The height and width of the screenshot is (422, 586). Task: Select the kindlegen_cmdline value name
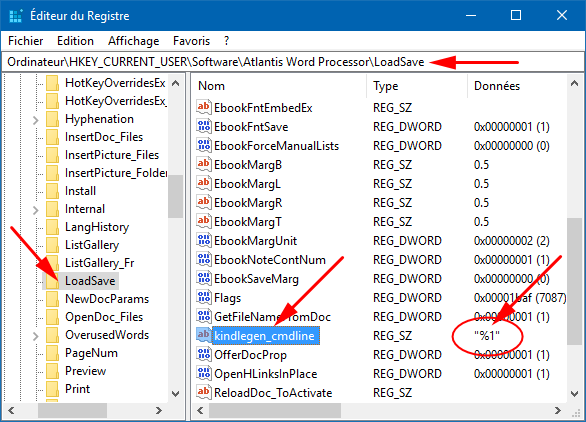pos(266,336)
